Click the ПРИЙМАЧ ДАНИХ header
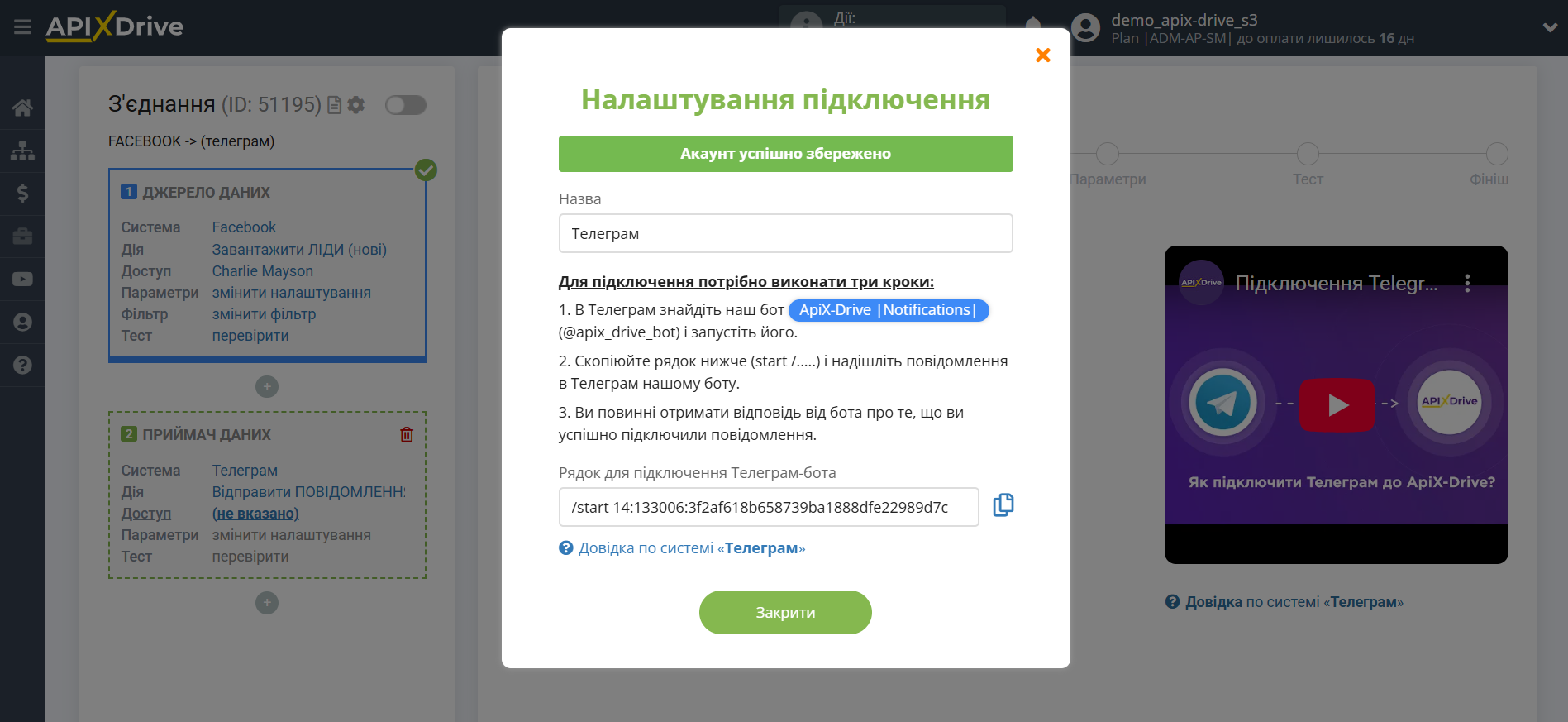This screenshot has height=722, width=1568. 207,435
